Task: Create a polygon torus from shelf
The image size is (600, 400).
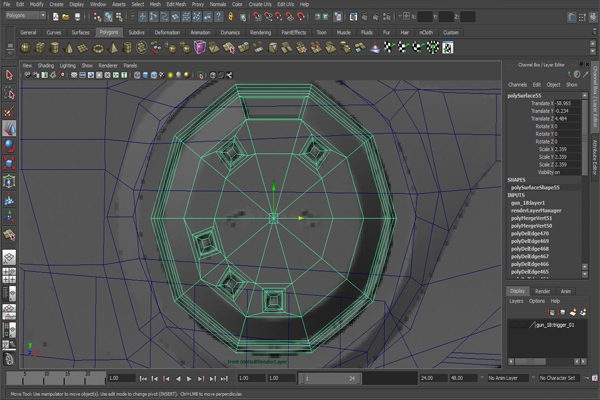Action: pyautogui.click(x=98, y=48)
